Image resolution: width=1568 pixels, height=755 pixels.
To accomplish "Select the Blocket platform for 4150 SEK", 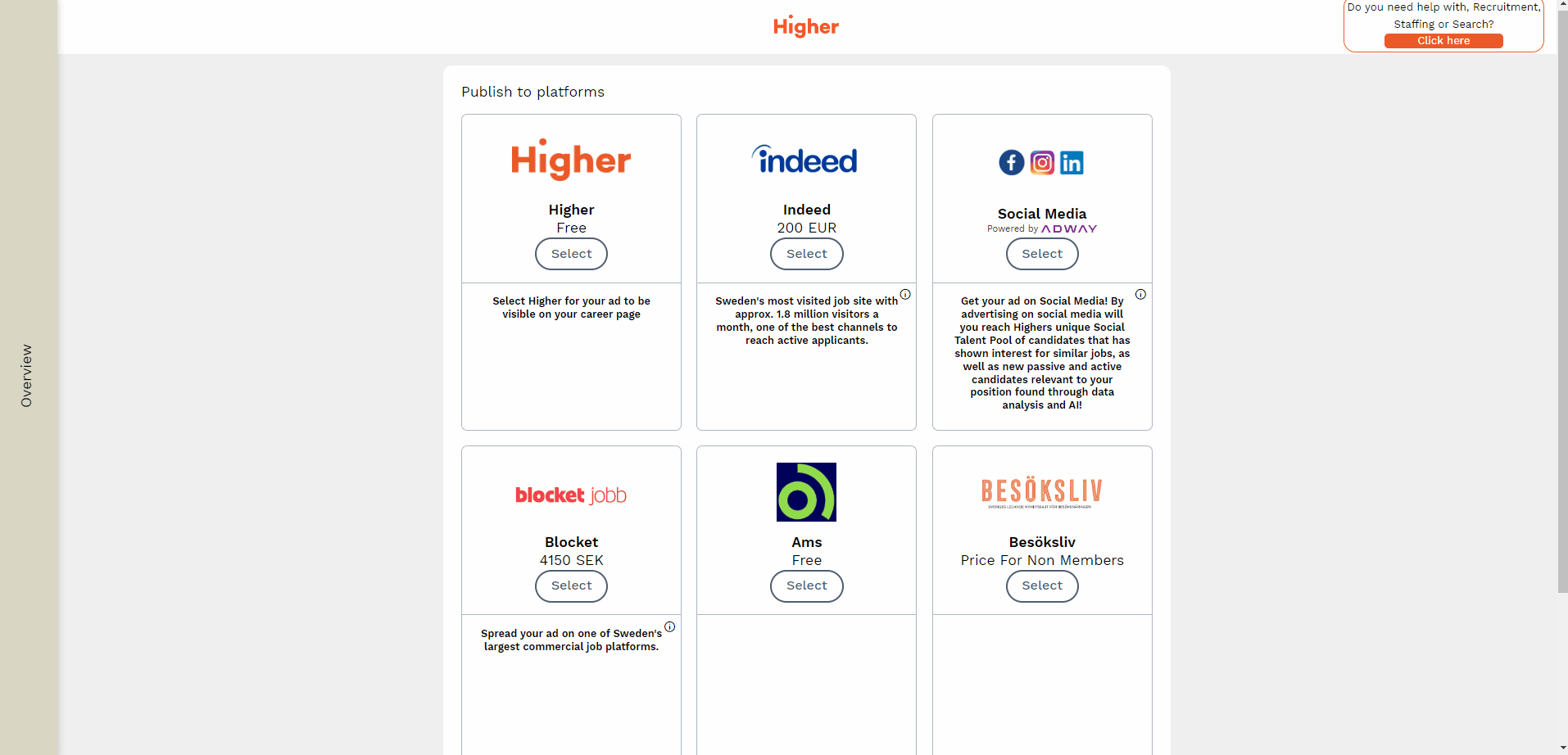I will point(571,585).
